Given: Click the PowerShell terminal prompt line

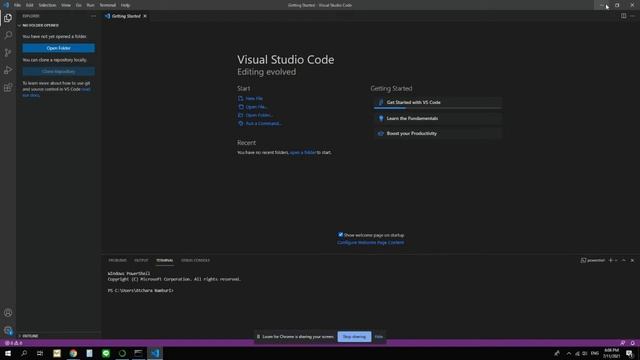Looking at the screenshot, I should point(141,291).
